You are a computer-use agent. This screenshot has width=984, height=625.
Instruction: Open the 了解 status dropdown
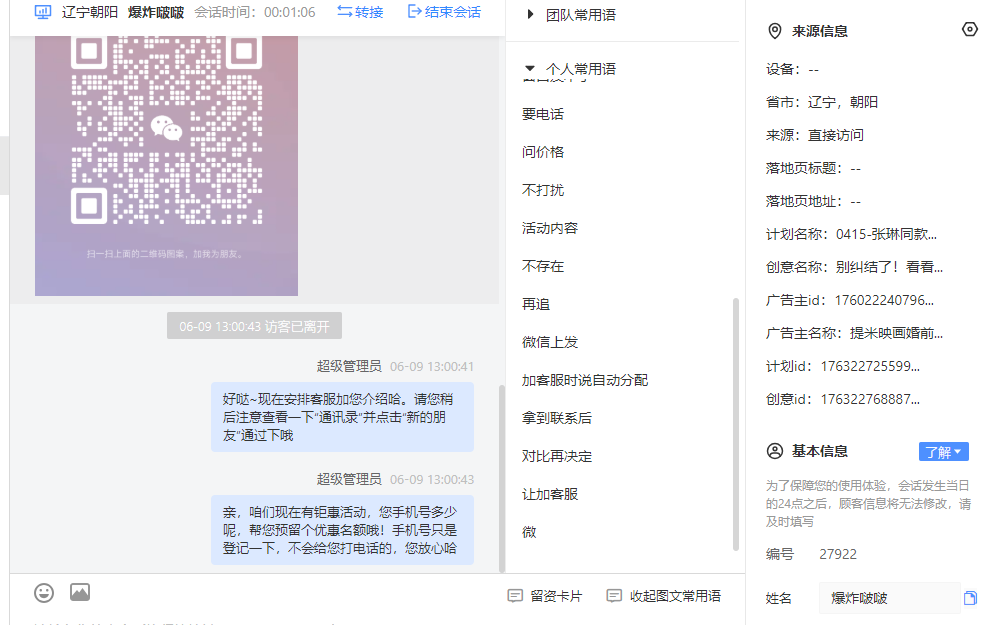944,452
